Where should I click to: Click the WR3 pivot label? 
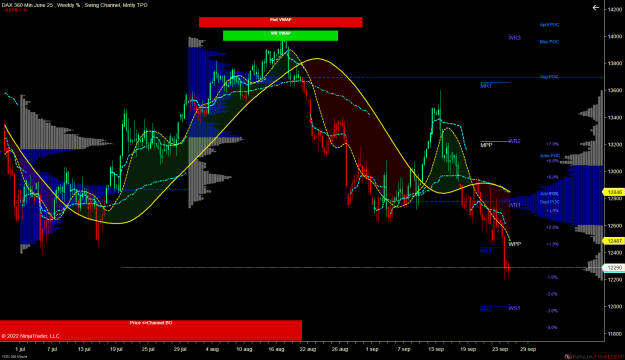pyautogui.click(x=515, y=38)
